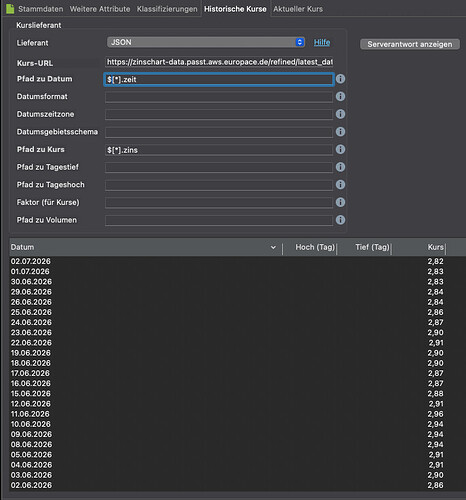Click the Hoch (Tag) column header
Image resolution: width=466 pixels, height=500 pixels.
310,247
